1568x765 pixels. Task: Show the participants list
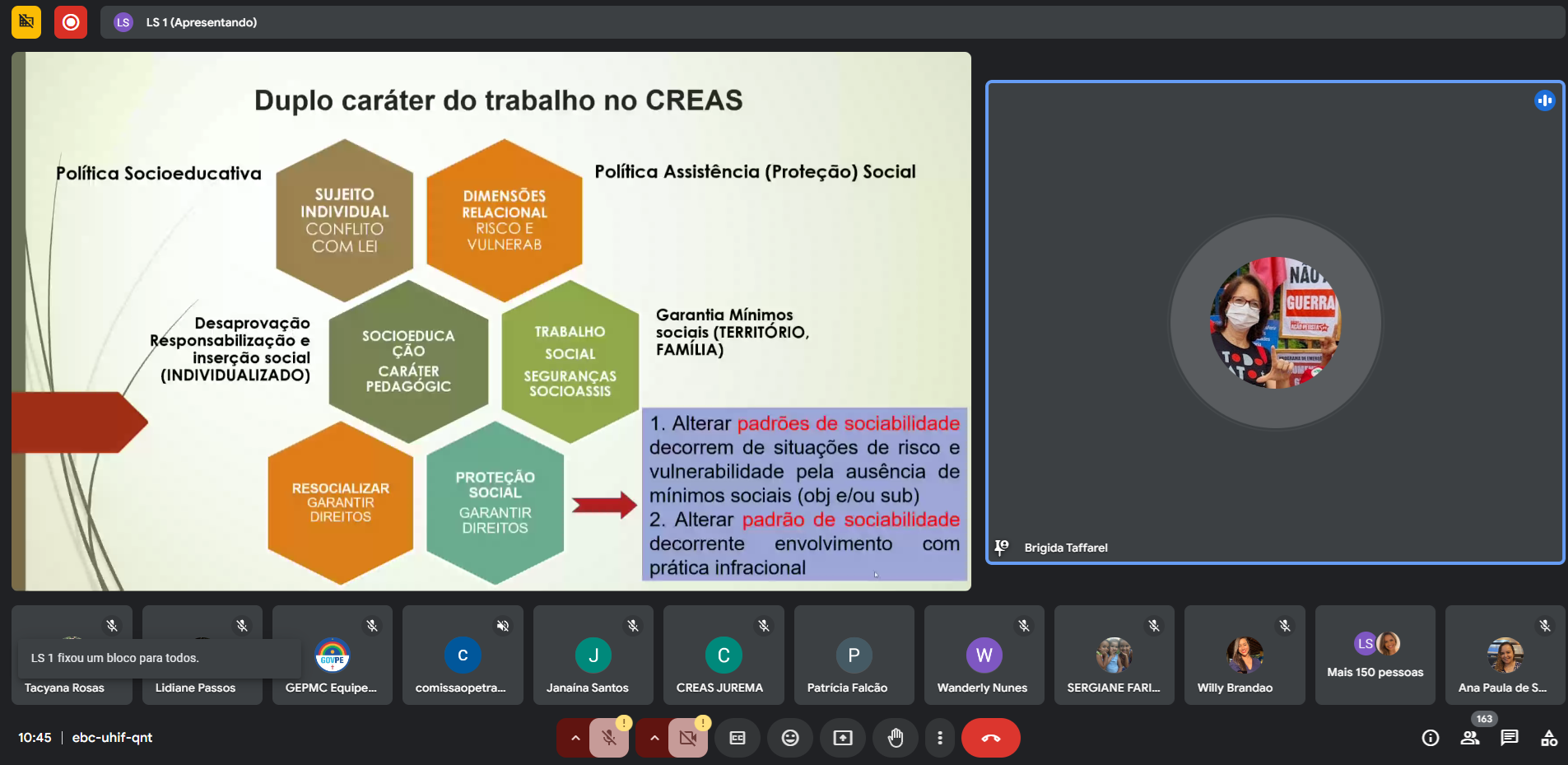(x=1470, y=738)
